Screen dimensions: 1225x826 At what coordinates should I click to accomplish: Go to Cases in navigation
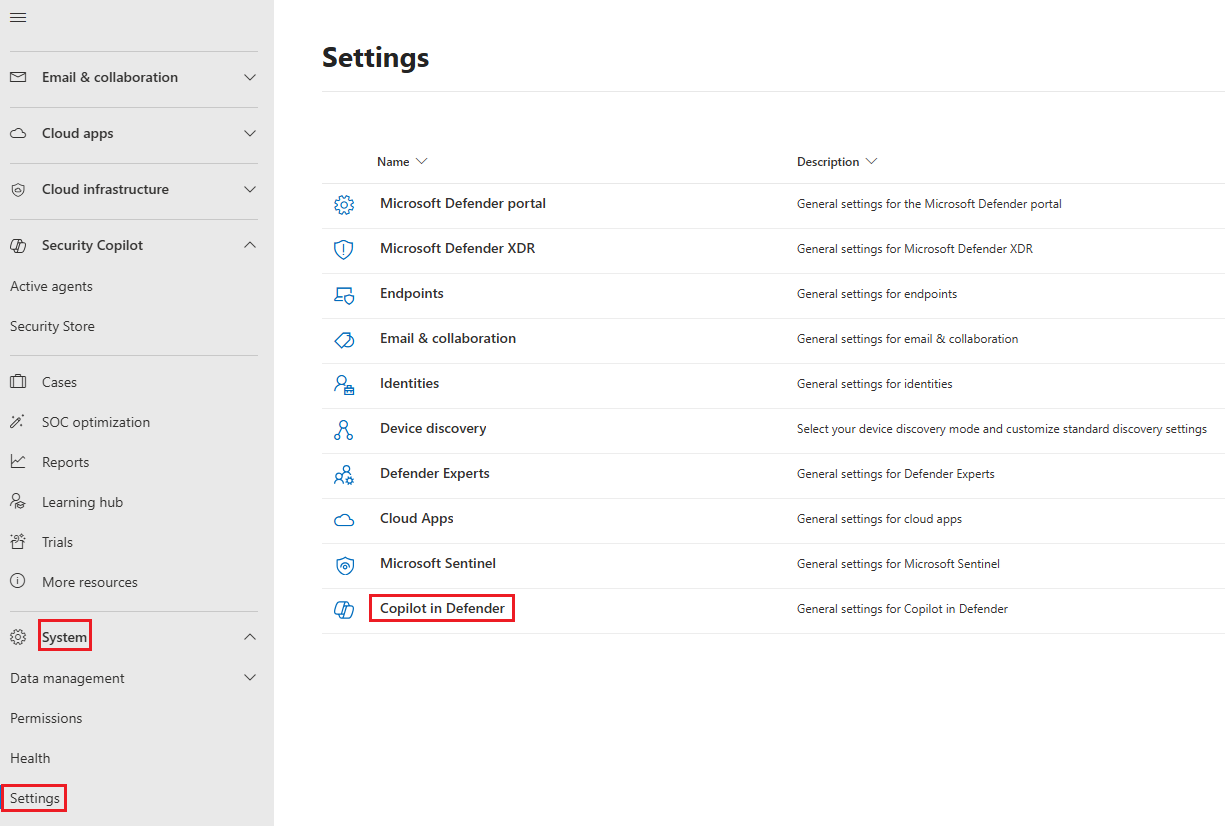[59, 382]
